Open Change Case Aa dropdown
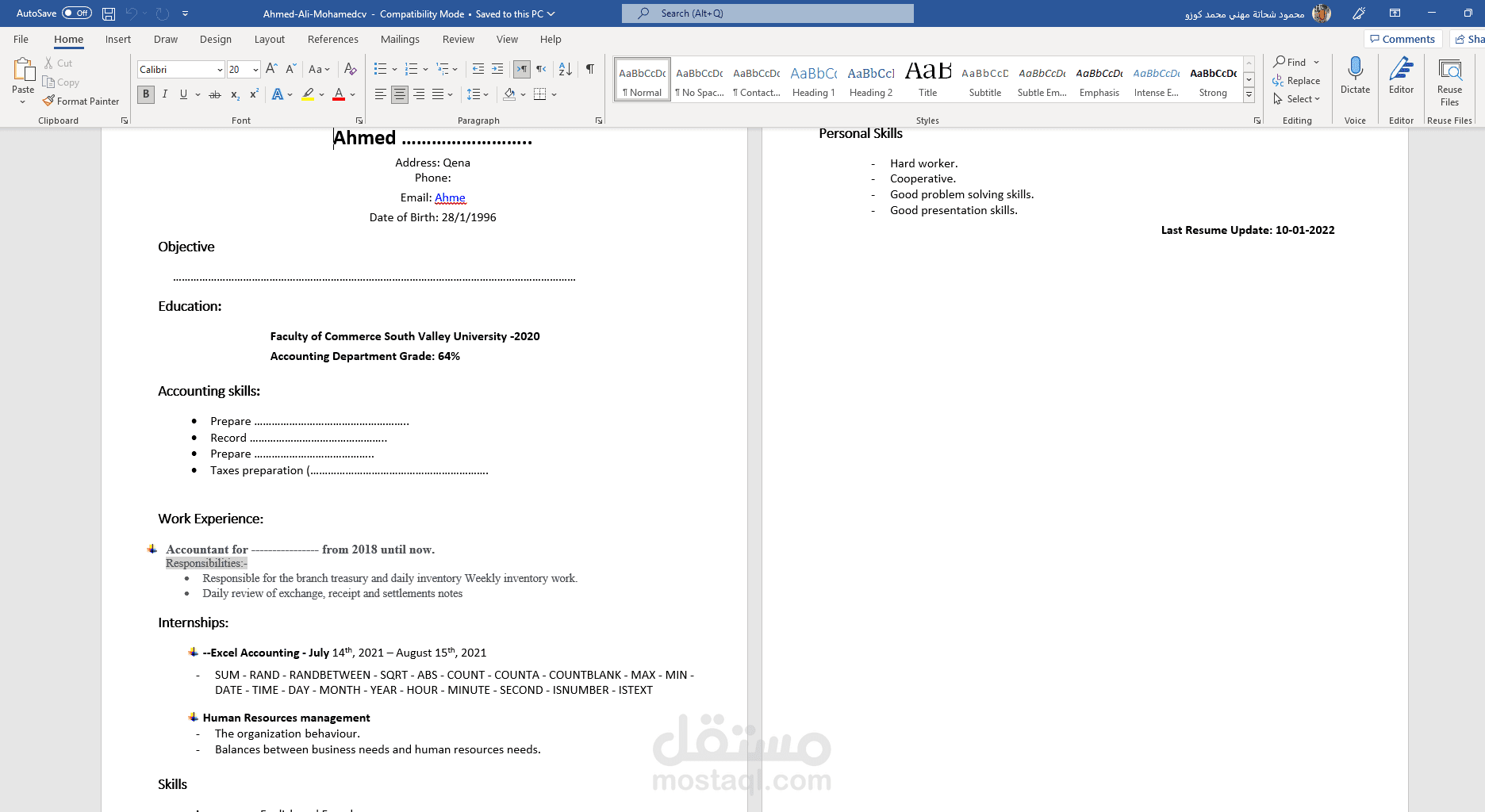 pos(319,69)
